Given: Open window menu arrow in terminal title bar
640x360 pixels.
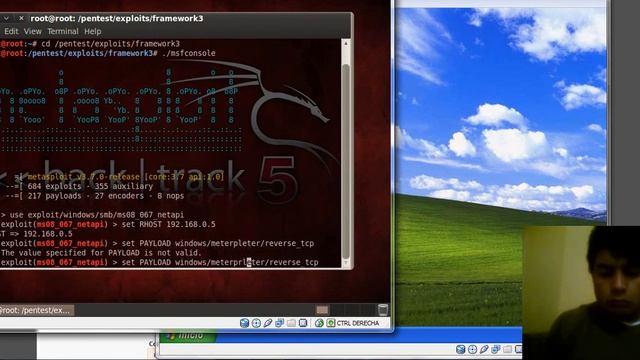Looking at the screenshot, I should pyautogui.click(x=6, y=18).
